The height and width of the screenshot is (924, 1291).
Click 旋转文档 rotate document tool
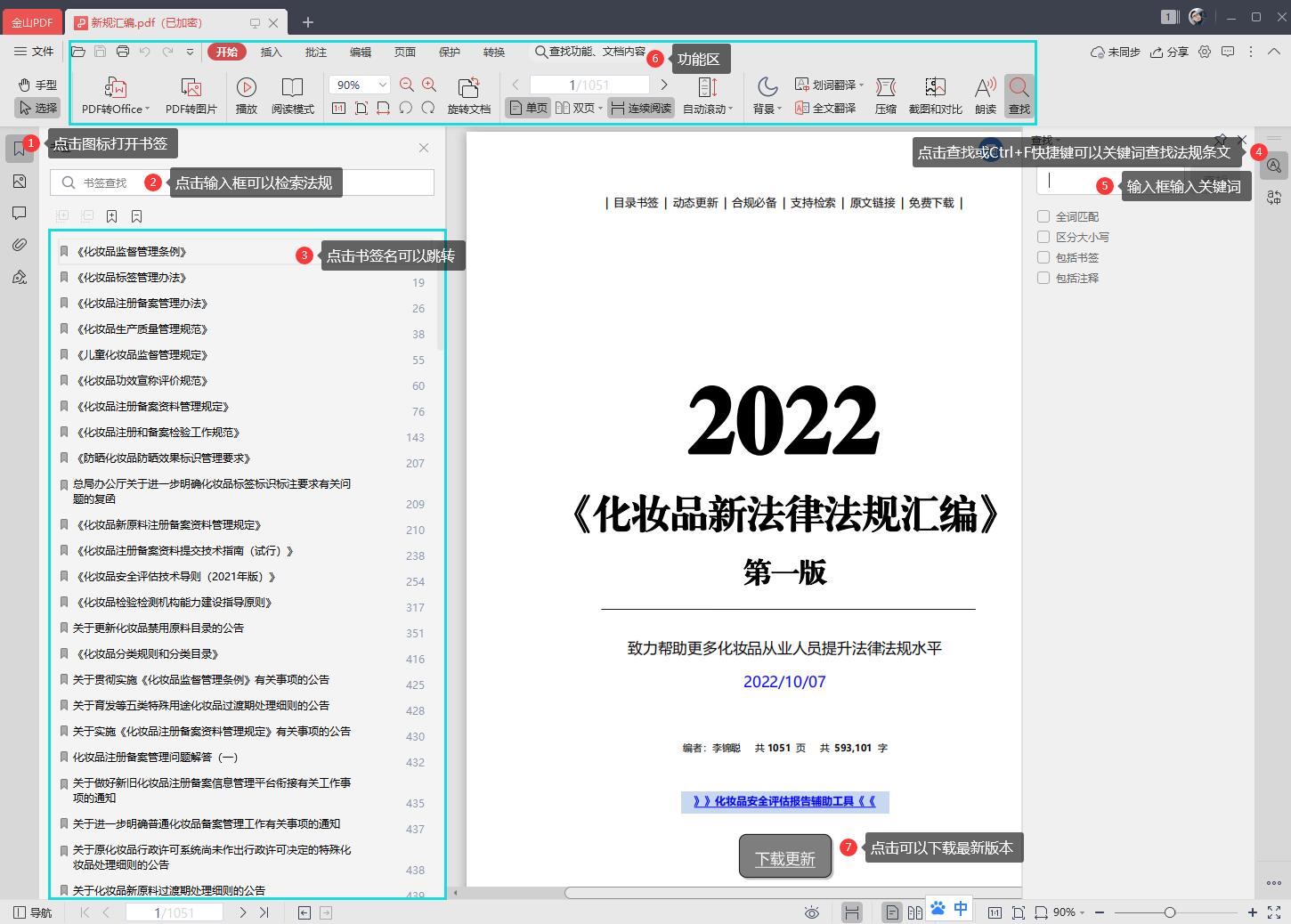(468, 95)
